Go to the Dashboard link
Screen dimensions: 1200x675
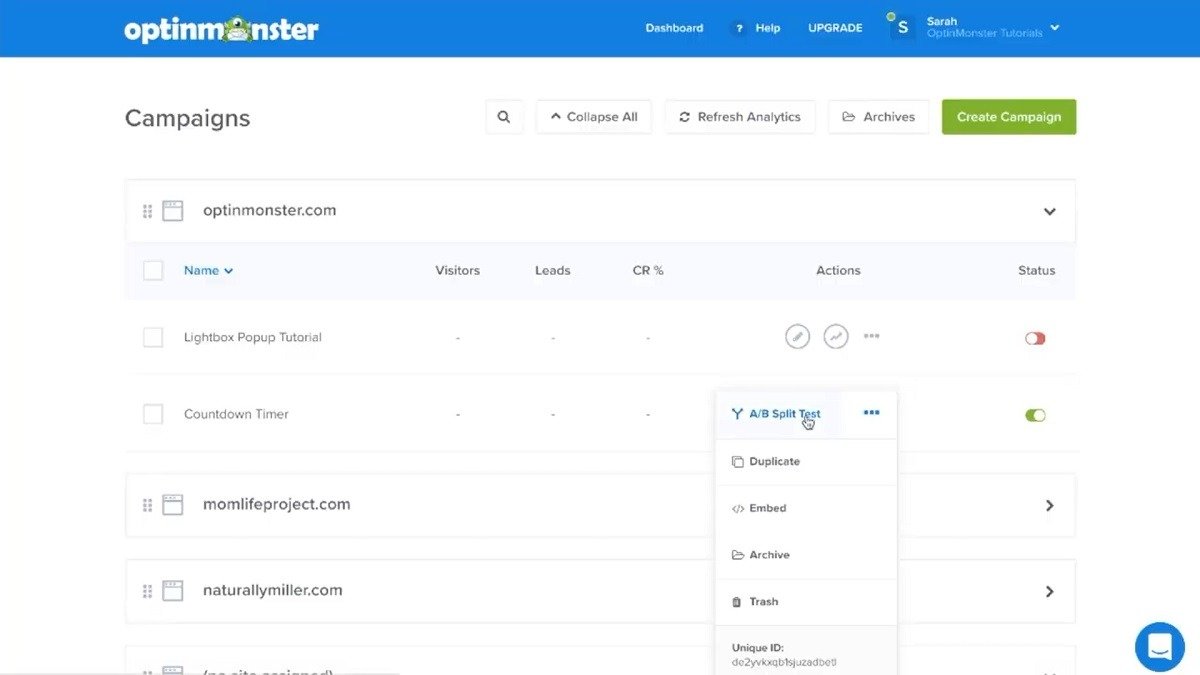tap(674, 28)
